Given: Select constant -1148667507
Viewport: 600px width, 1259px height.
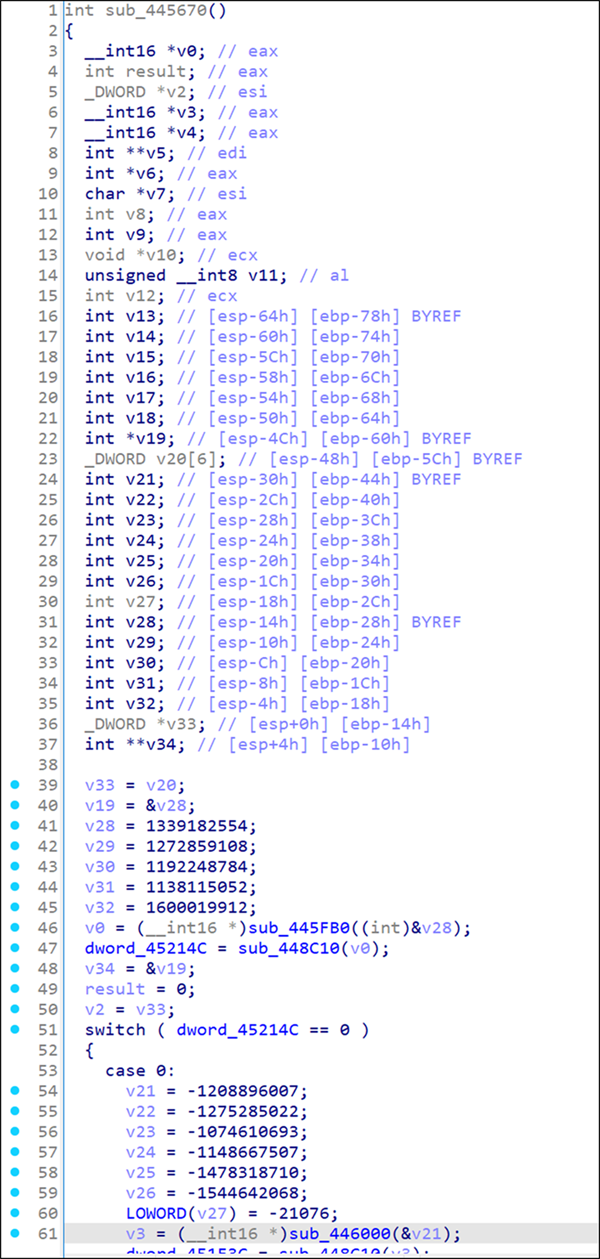Looking at the screenshot, I should pyautogui.click(x=245, y=1152).
